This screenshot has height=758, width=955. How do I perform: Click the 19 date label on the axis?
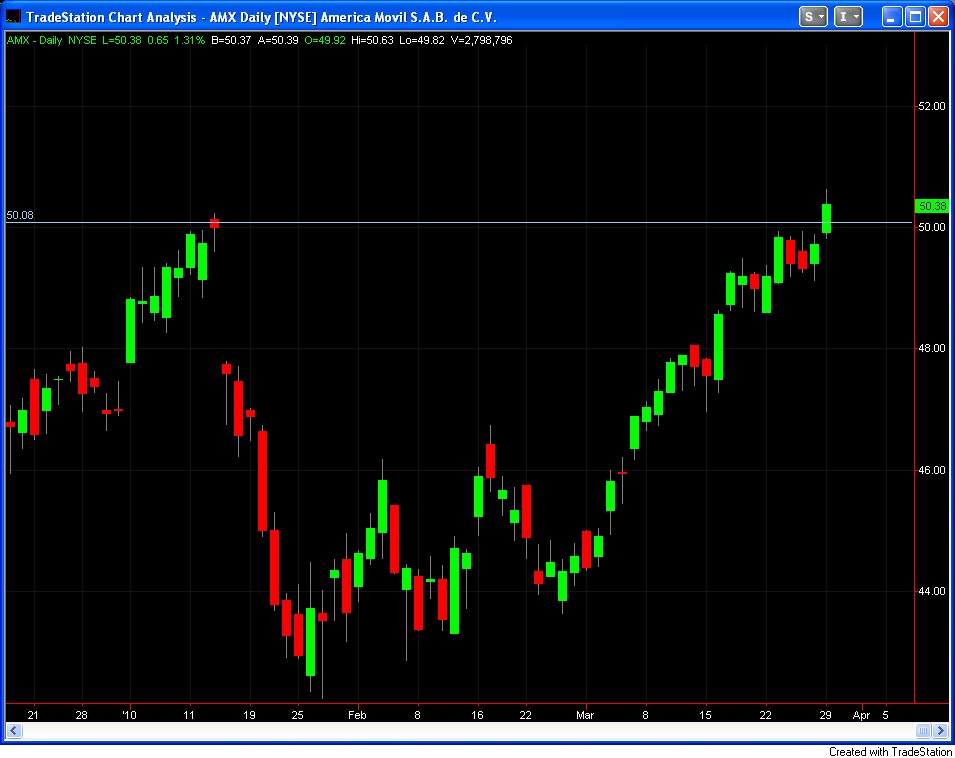pyautogui.click(x=249, y=715)
